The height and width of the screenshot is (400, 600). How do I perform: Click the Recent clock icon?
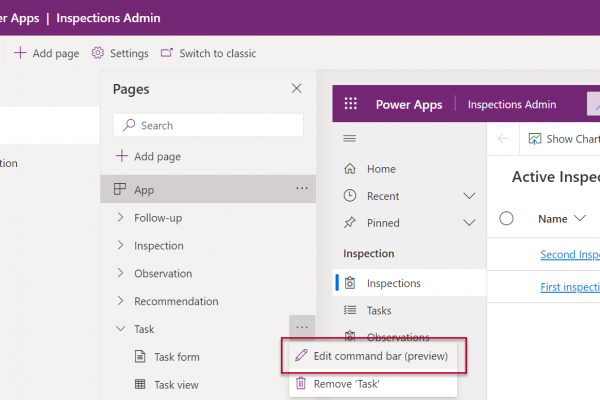click(350, 196)
